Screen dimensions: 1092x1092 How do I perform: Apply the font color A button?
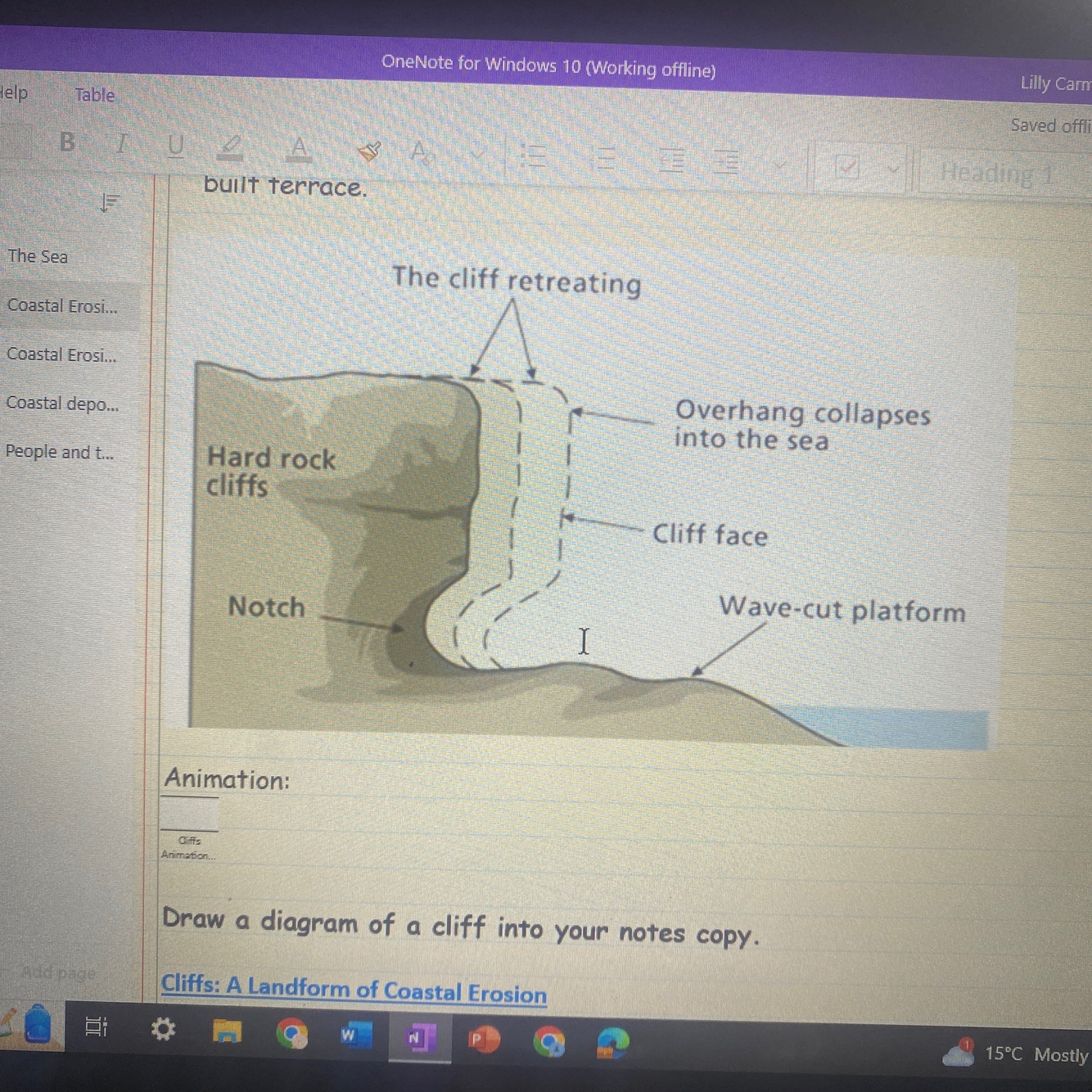click(299, 149)
